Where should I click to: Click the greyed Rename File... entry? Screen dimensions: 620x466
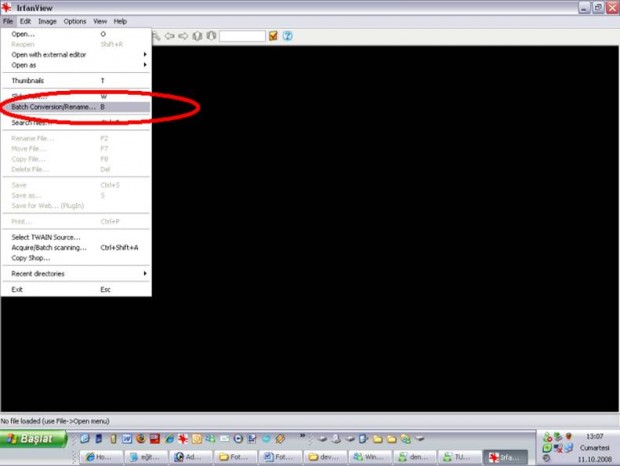coord(76,138)
